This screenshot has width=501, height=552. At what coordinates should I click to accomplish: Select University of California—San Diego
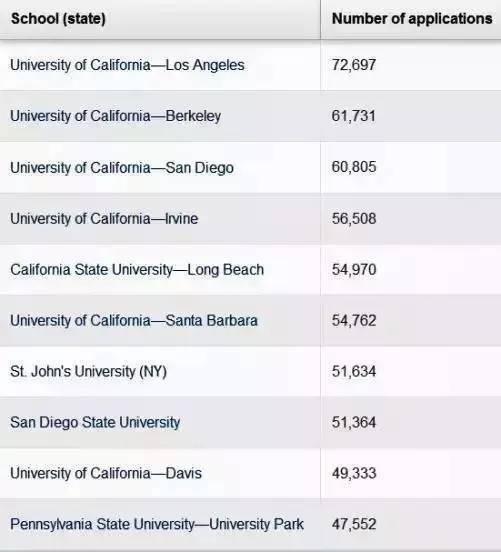pyautogui.click(x=122, y=168)
